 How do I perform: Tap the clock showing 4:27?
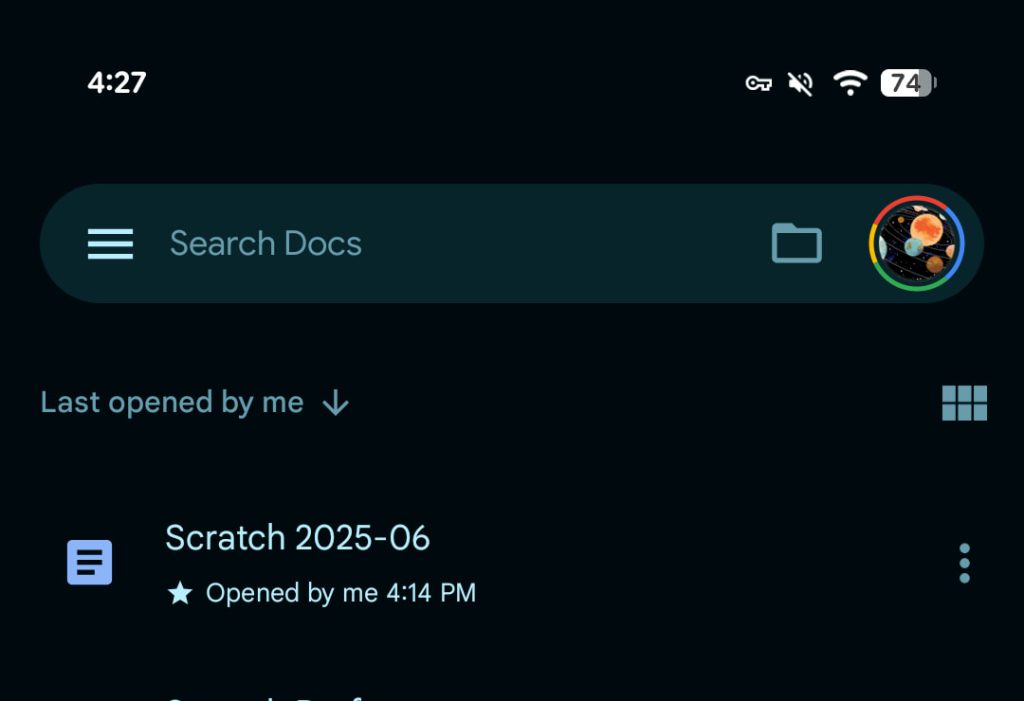coord(115,83)
